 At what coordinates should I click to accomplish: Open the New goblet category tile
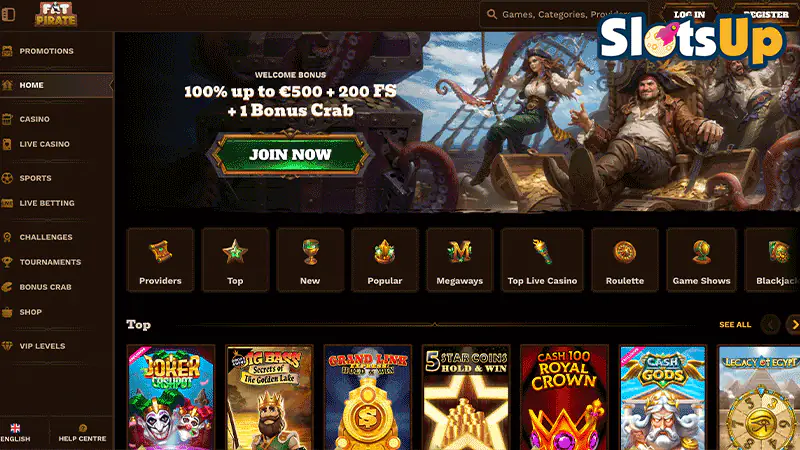[x=310, y=260]
